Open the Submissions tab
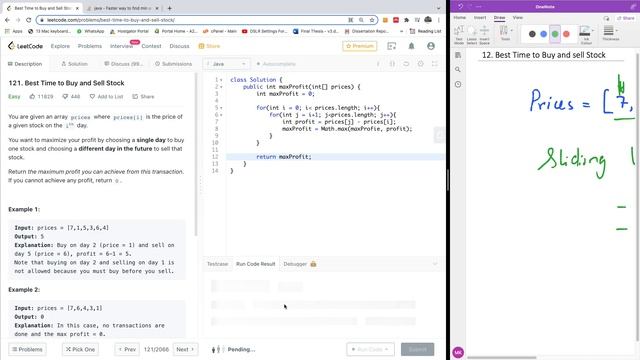Viewport: 640px width, 360px height. click(x=173, y=64)
